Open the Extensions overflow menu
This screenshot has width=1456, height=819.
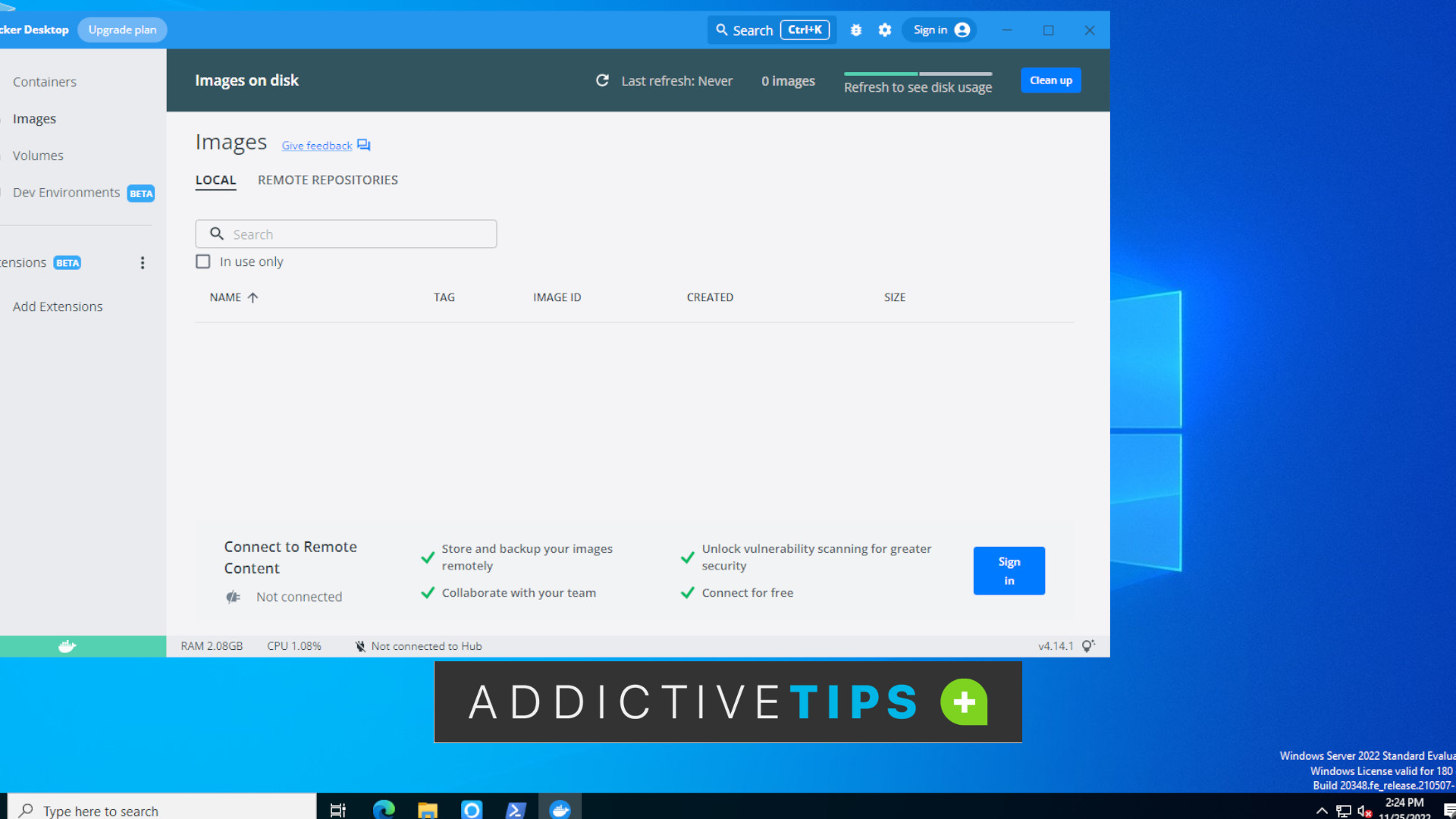pos(142,262)
